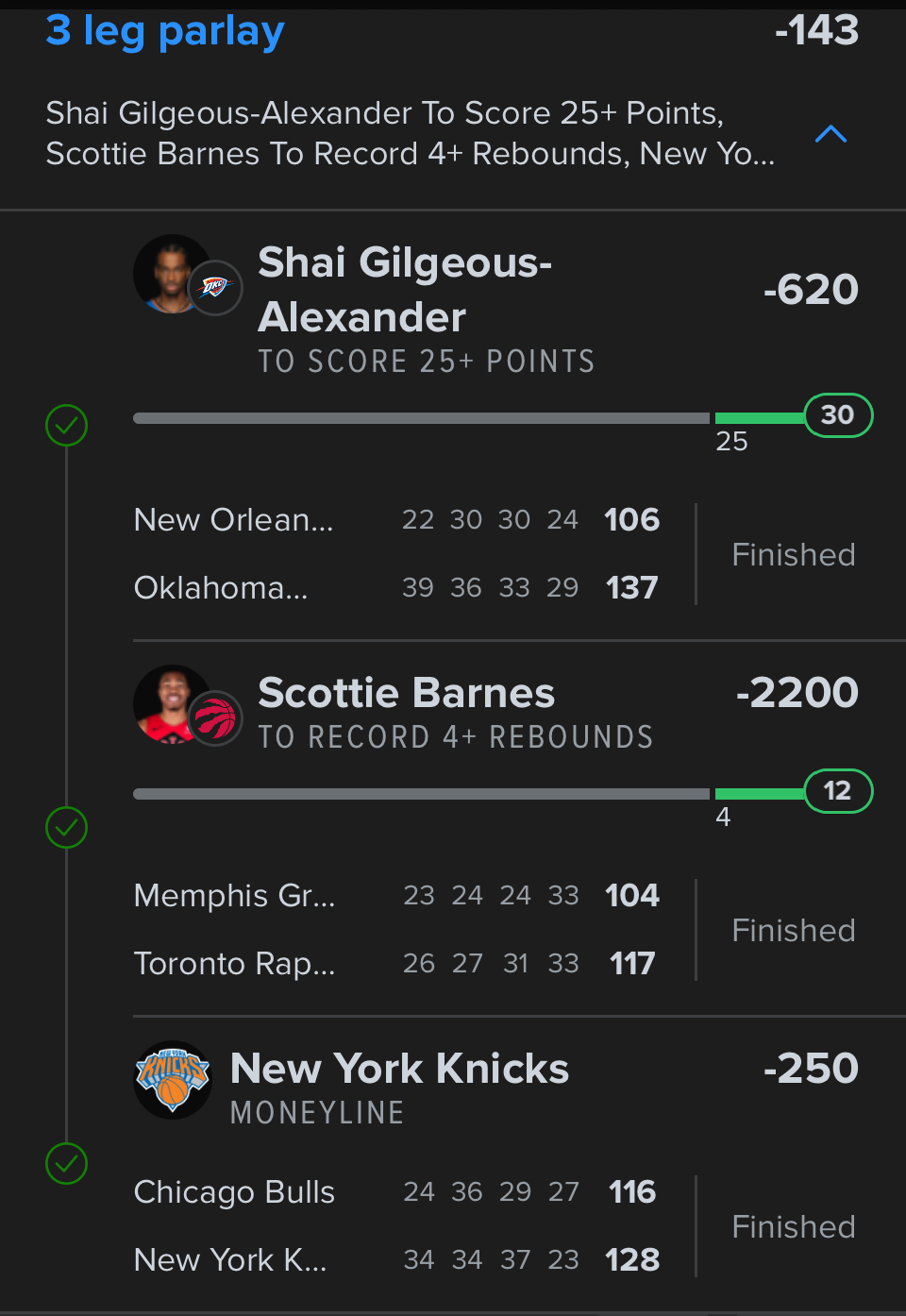This screenshot has width=906, height=1316.
Task: Click the 12 rebounds progress bar marker
Action: [x=838, y=791]
